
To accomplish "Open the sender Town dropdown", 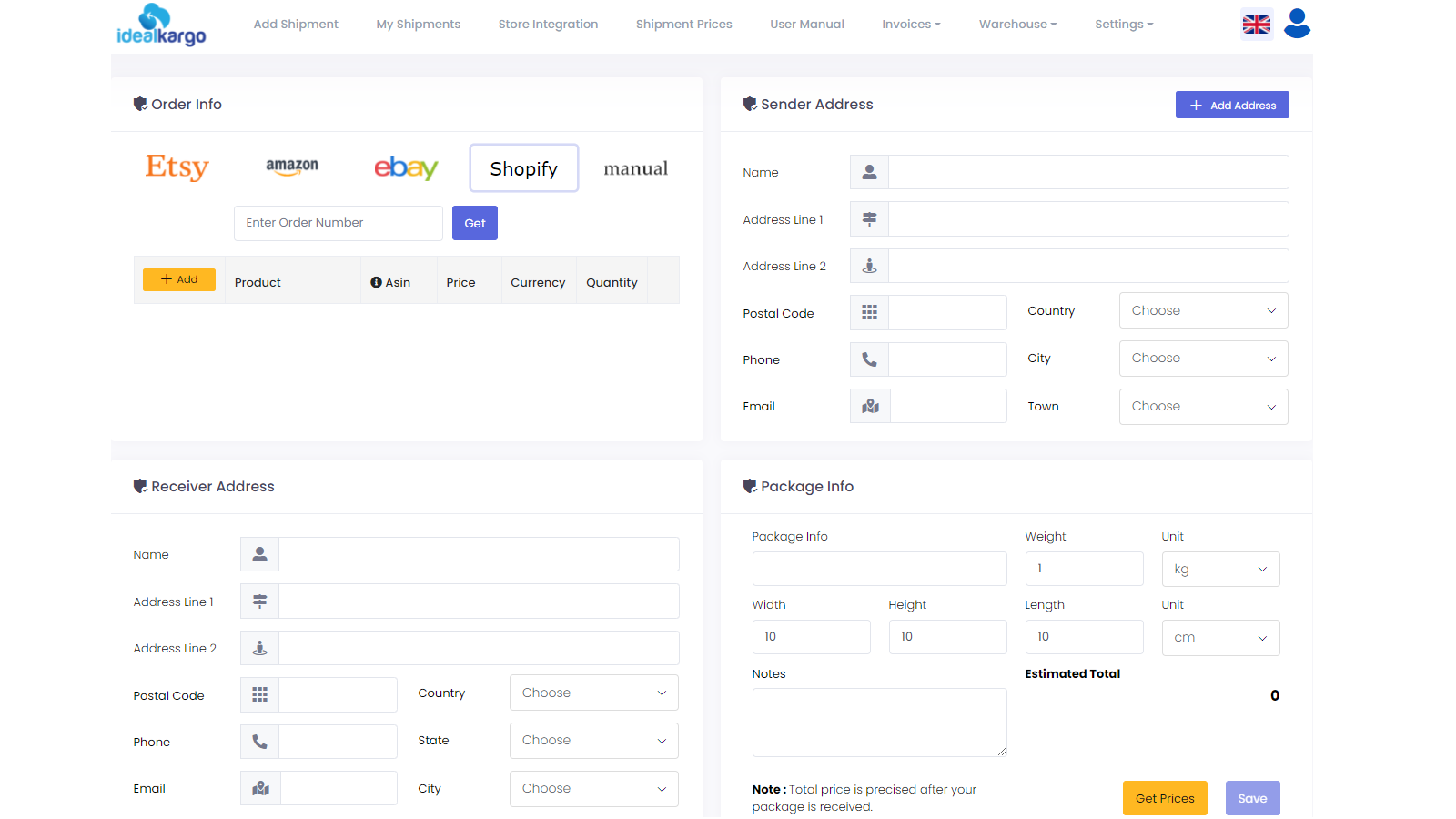I will pos(1203,407).
